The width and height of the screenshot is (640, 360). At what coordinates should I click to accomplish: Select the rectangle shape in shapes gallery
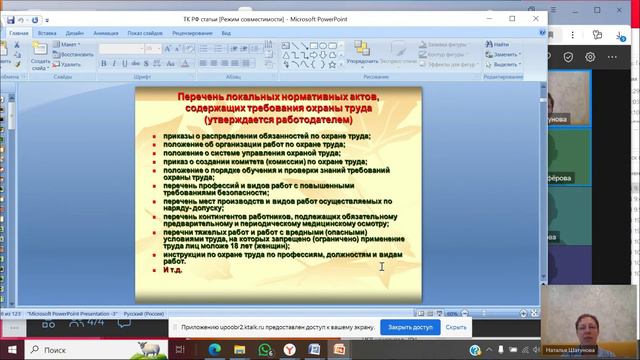[313, 46]
